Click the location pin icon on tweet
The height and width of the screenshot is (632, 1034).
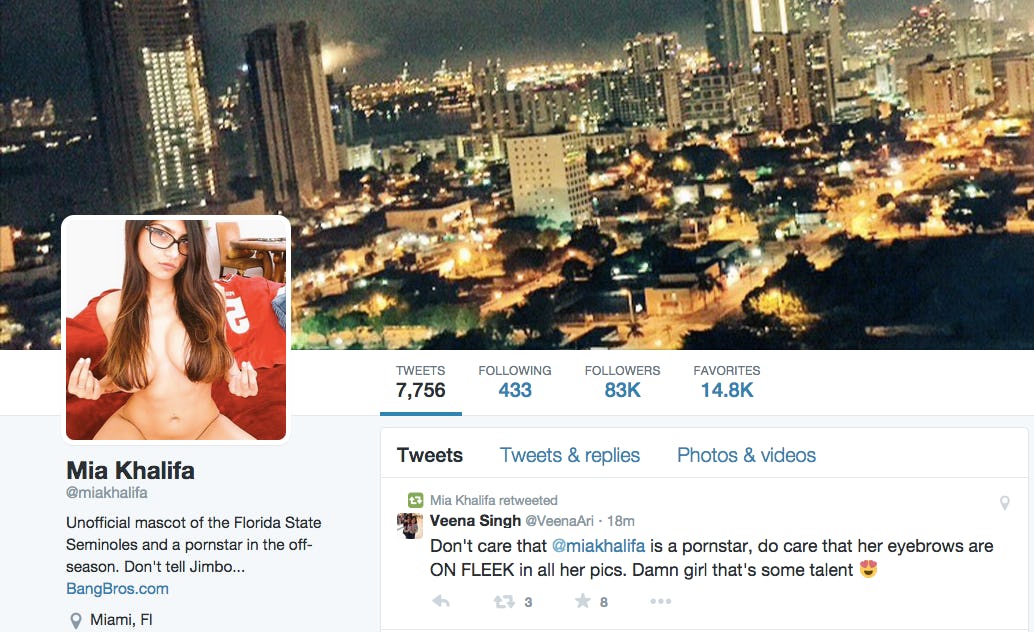pos(1004,503)
